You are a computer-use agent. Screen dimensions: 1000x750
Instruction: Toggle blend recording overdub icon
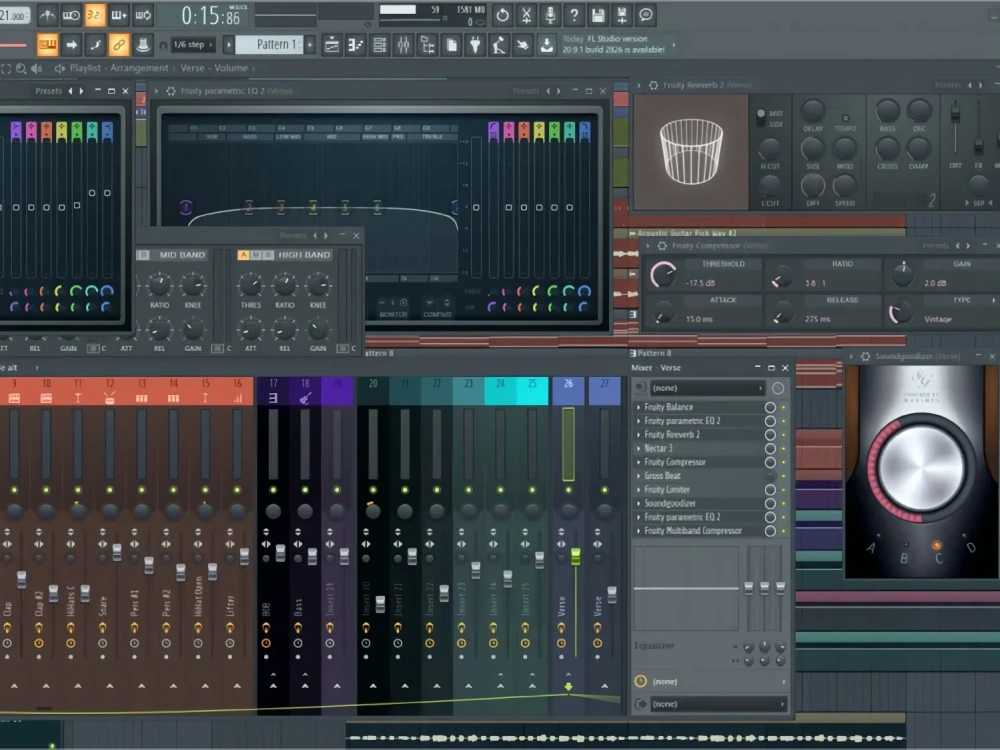point(119,15)
